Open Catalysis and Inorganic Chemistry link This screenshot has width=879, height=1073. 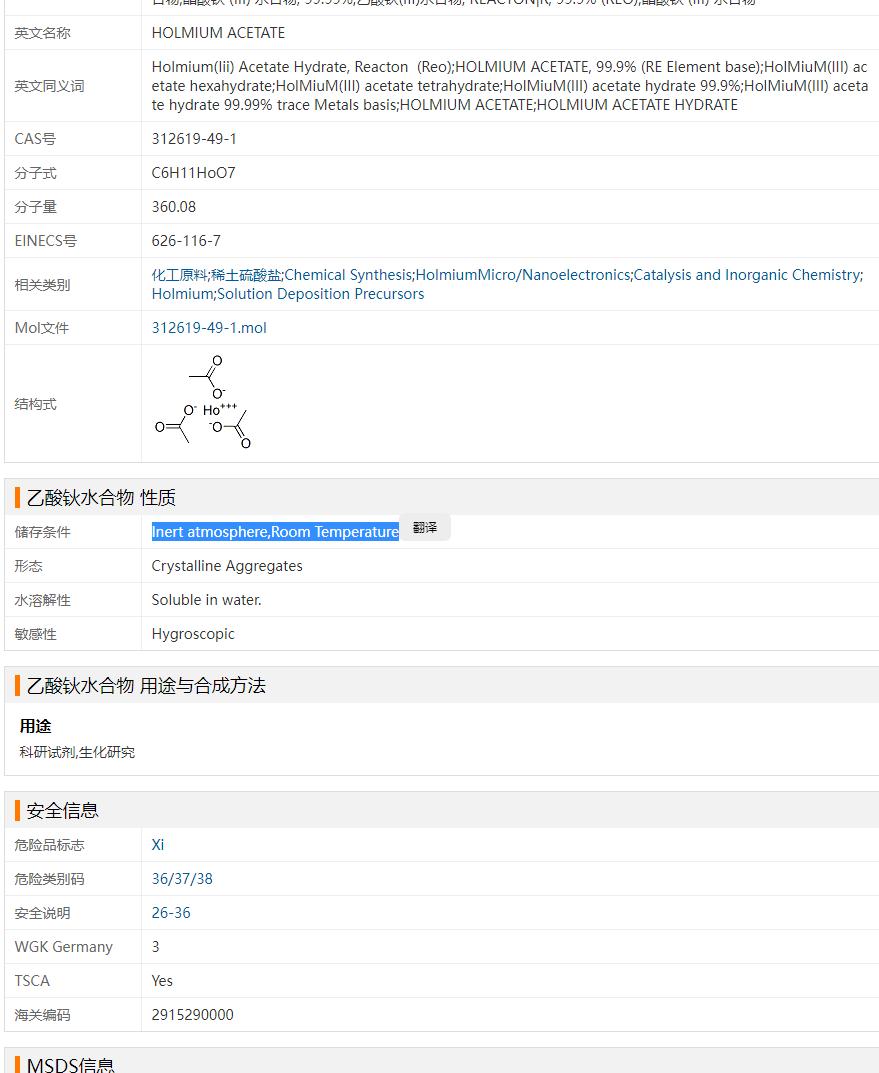746,275
